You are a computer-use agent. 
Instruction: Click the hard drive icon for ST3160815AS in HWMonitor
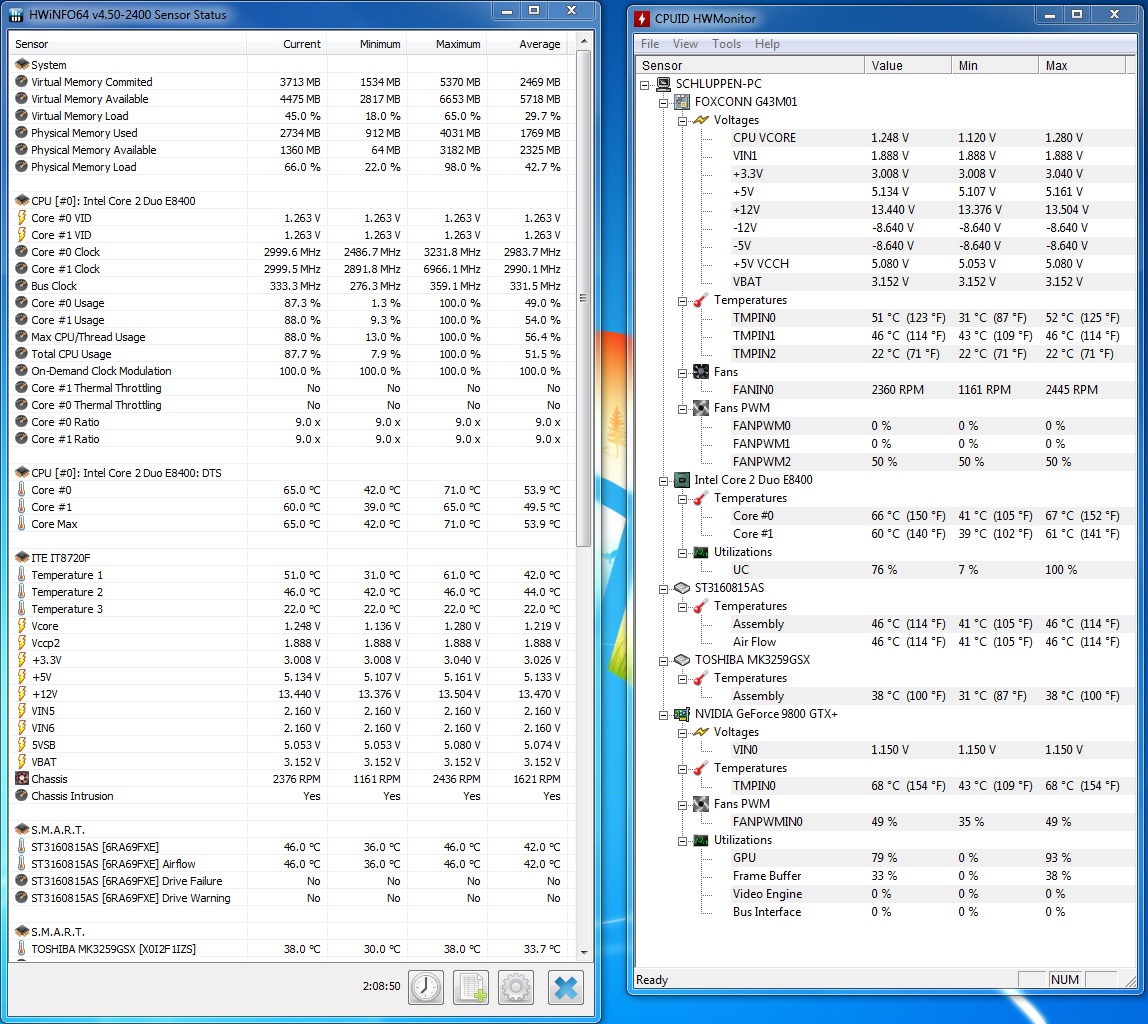(682, 588)
